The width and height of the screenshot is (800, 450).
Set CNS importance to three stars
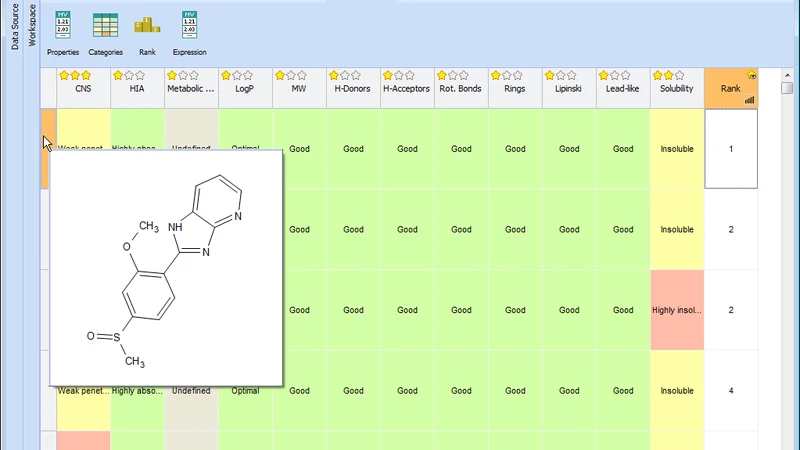pos(86,76)
